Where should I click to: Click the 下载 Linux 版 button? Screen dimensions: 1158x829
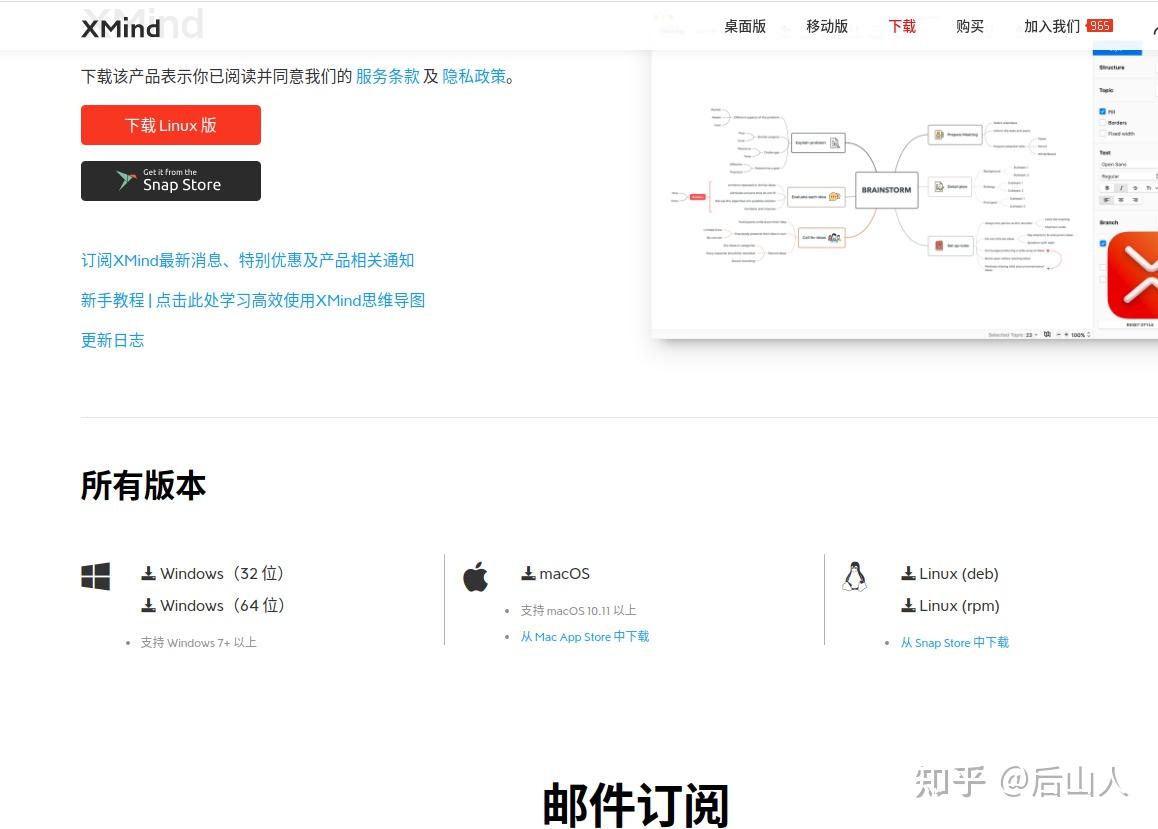(170, 124)
